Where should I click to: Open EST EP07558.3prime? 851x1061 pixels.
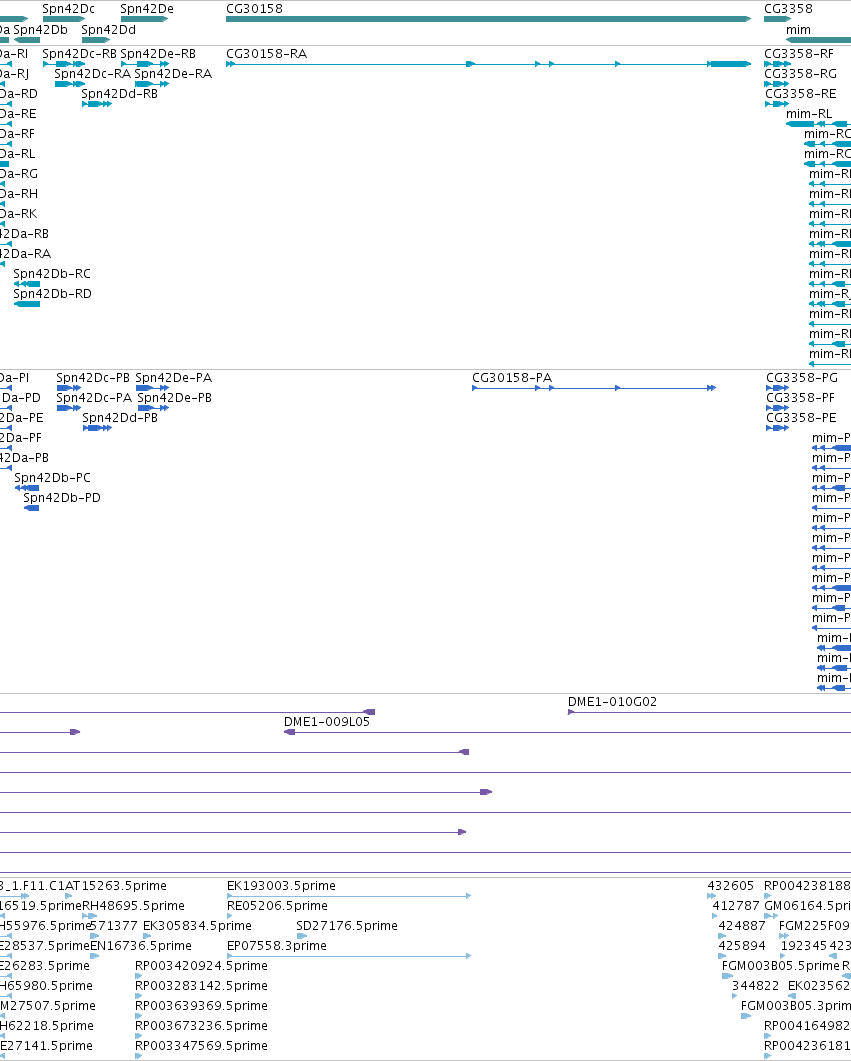pos(277,945)
